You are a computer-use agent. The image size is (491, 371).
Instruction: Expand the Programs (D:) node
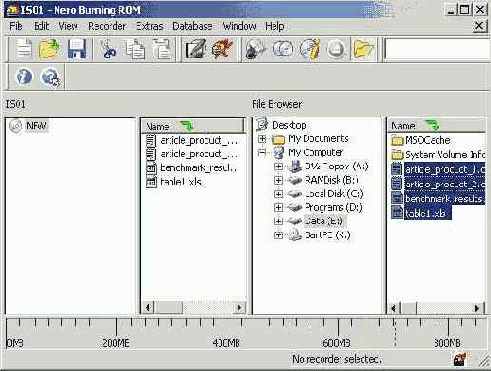coord(278,208)
